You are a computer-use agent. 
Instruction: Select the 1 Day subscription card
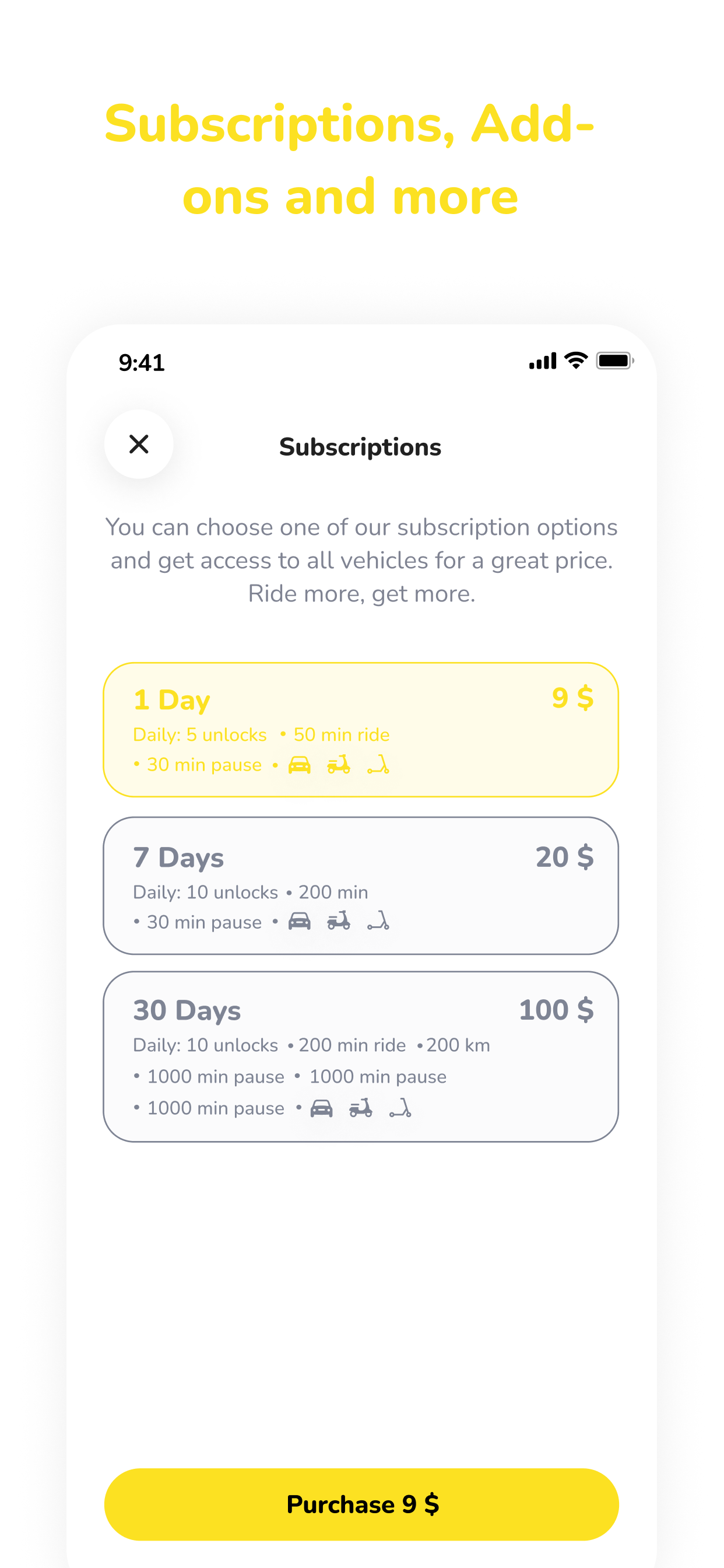click(x=361, y=730)
